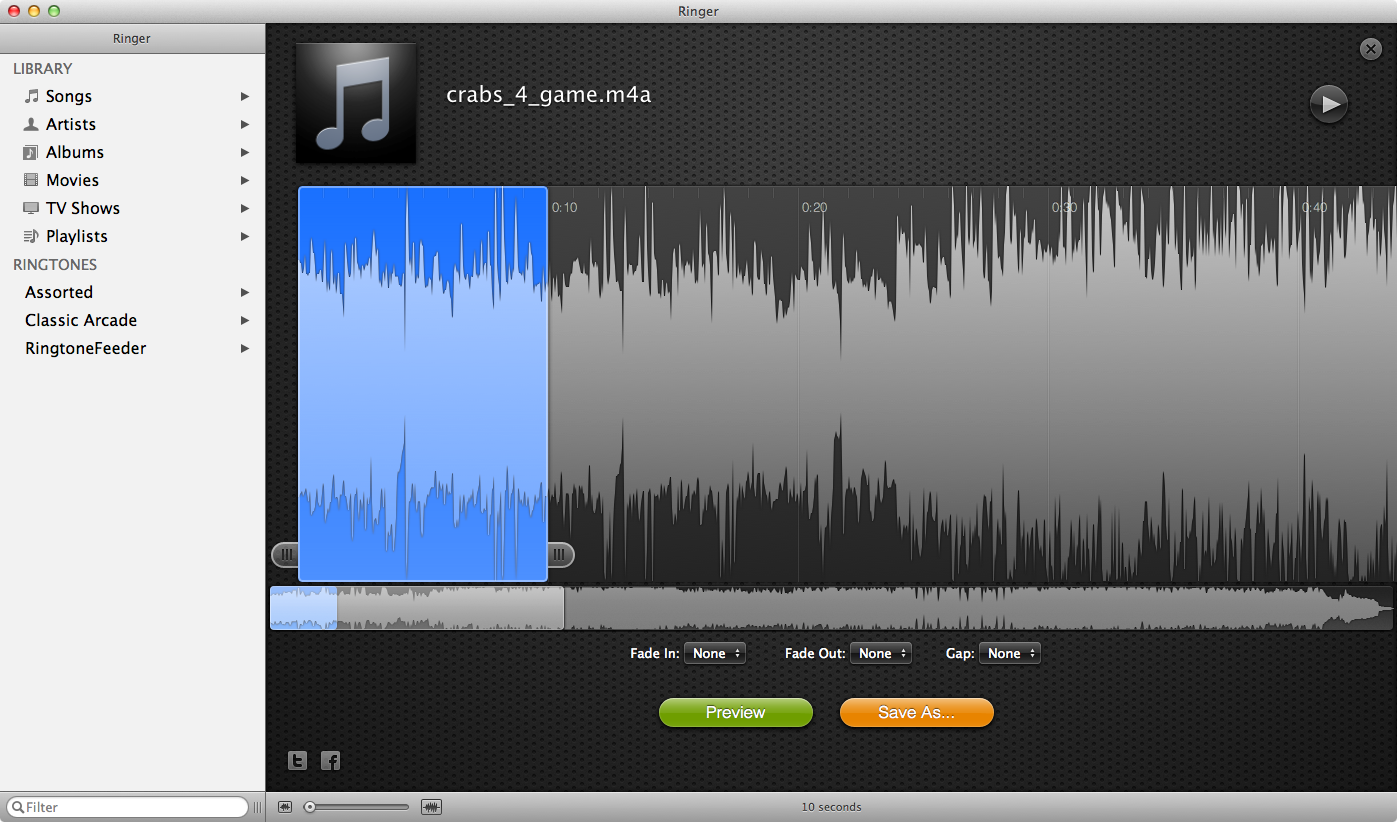Click the waveform zoom slider knob
This screenshot has width=1397, height=822.
pos(310,807)
